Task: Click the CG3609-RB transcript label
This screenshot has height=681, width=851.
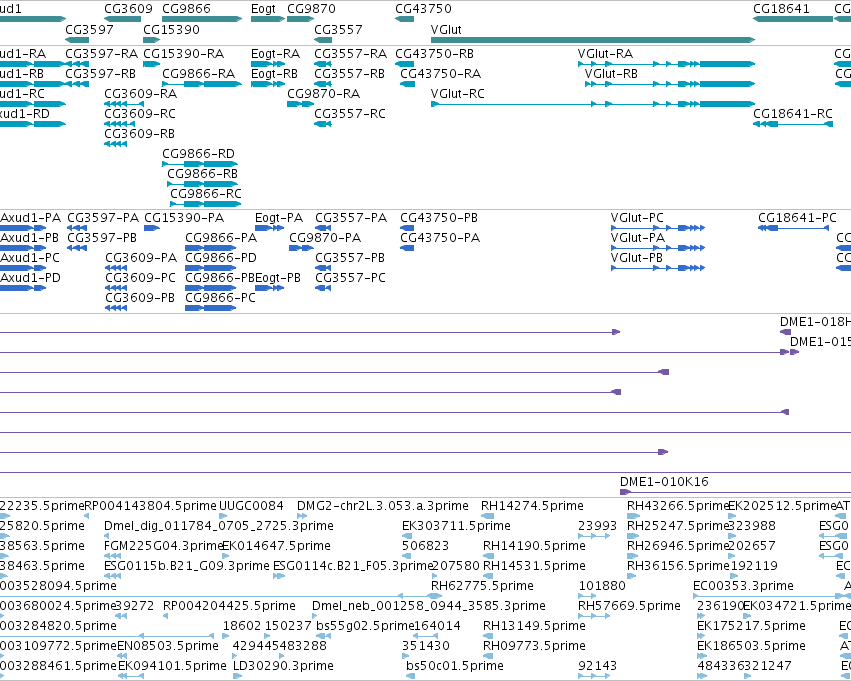Action: tap(139, 134)
